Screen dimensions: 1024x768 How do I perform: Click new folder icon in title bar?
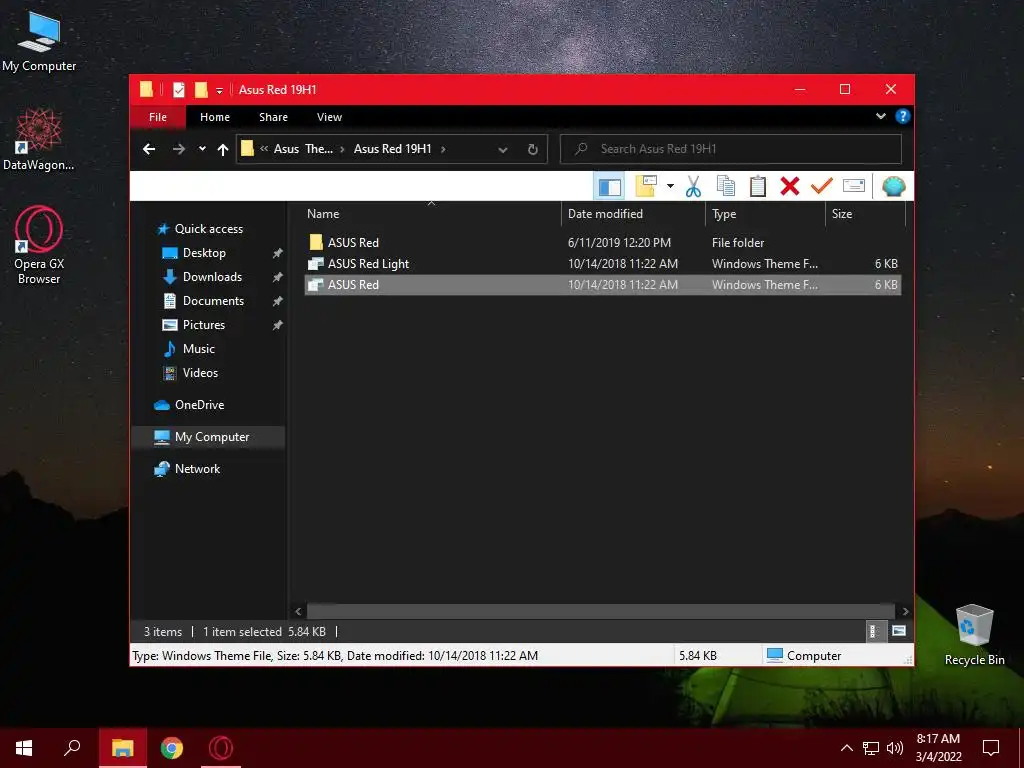201,90
